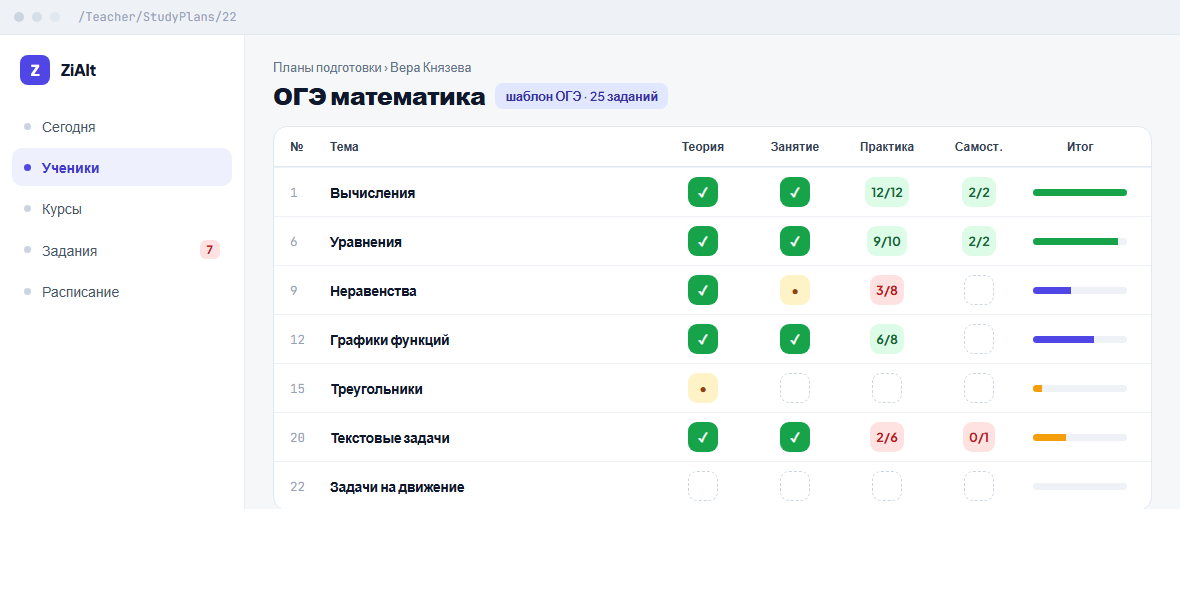
Task: Click the Практика column header
Action: pyautogui.click(x=887, y=147)
